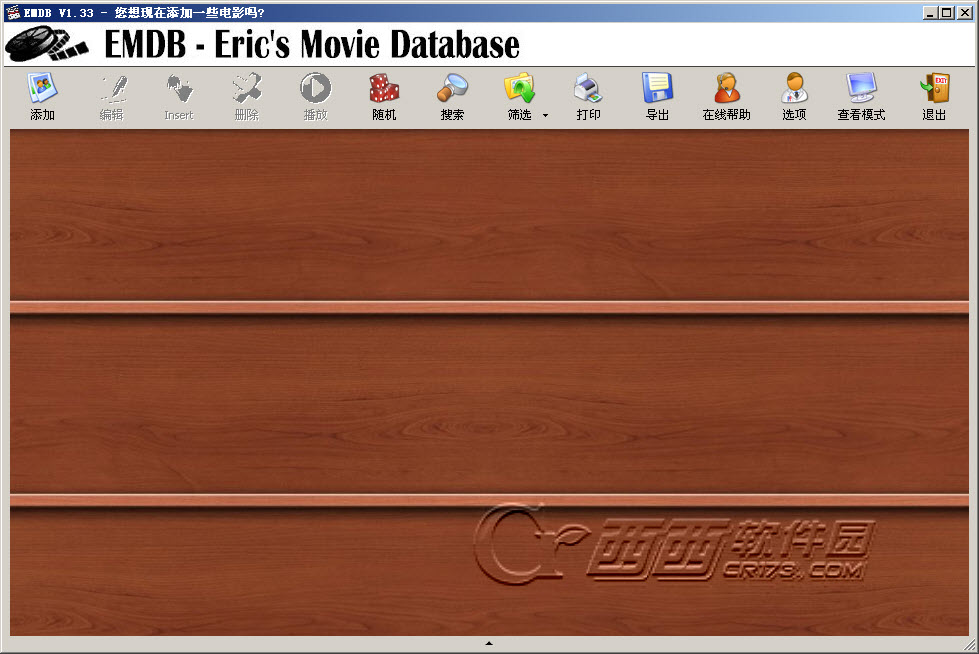This screenshot has width=979, height=654.
Task: Pick a random movie with 随机 dice
Action: [384, 88]
